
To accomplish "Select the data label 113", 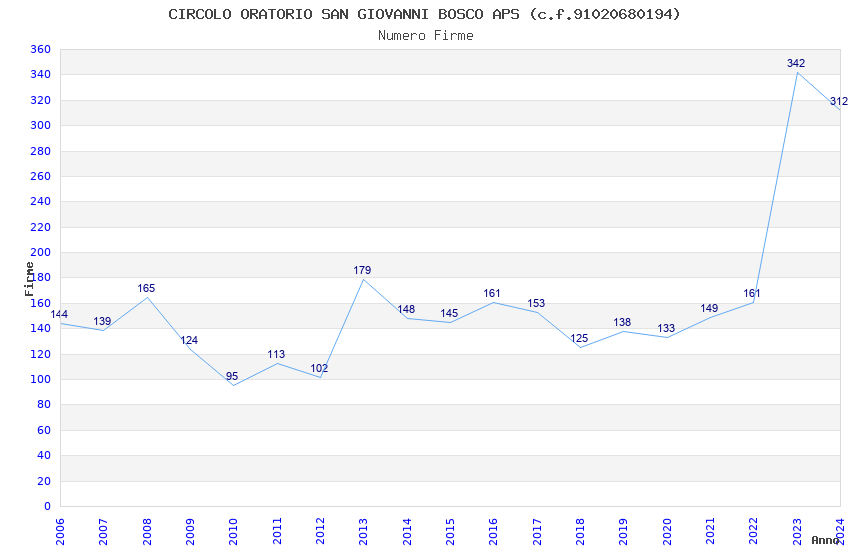I will coord(276,354).
